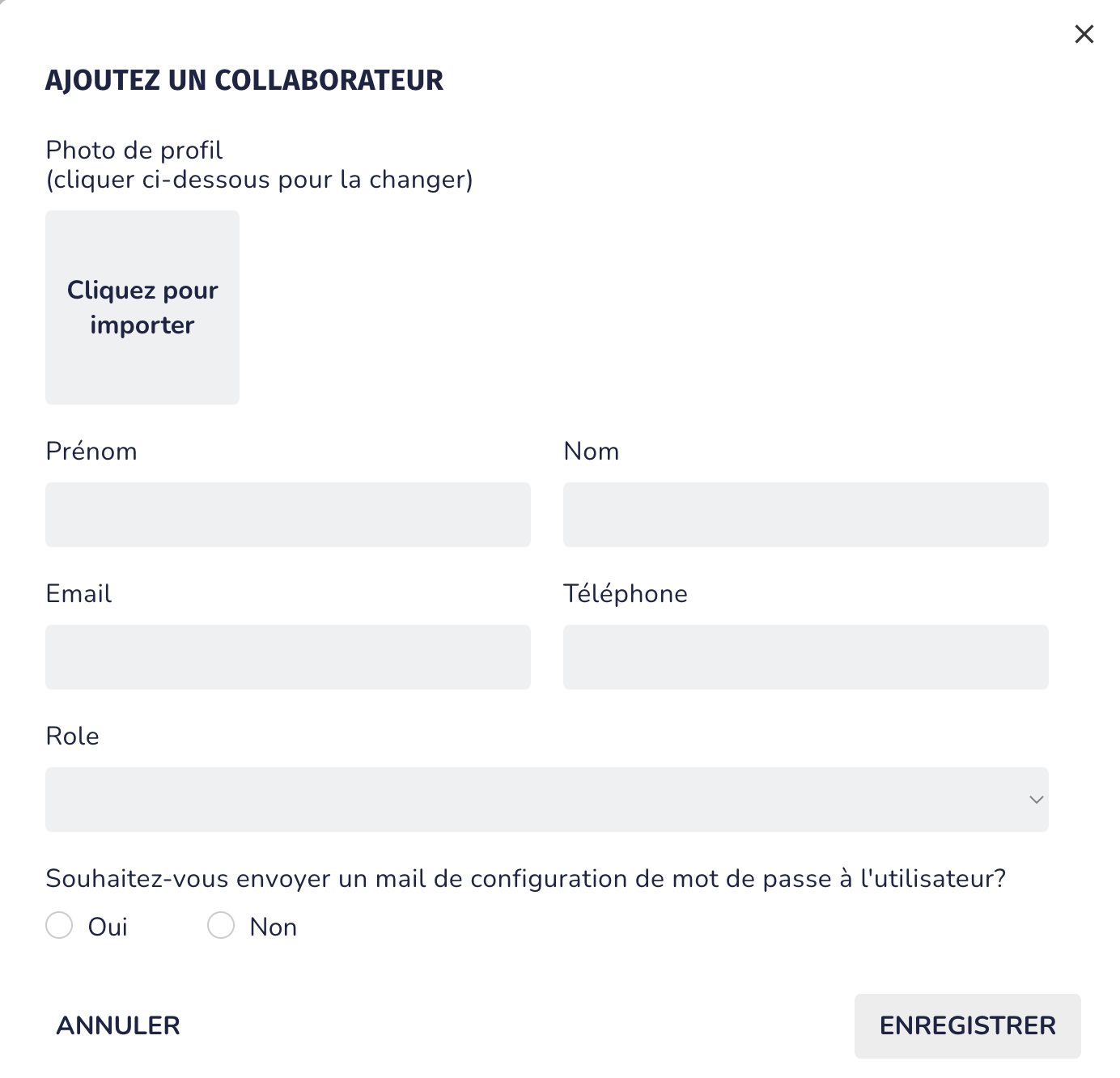
Task: Save with the ENREGISTRER button
Action: (967, 1025)
